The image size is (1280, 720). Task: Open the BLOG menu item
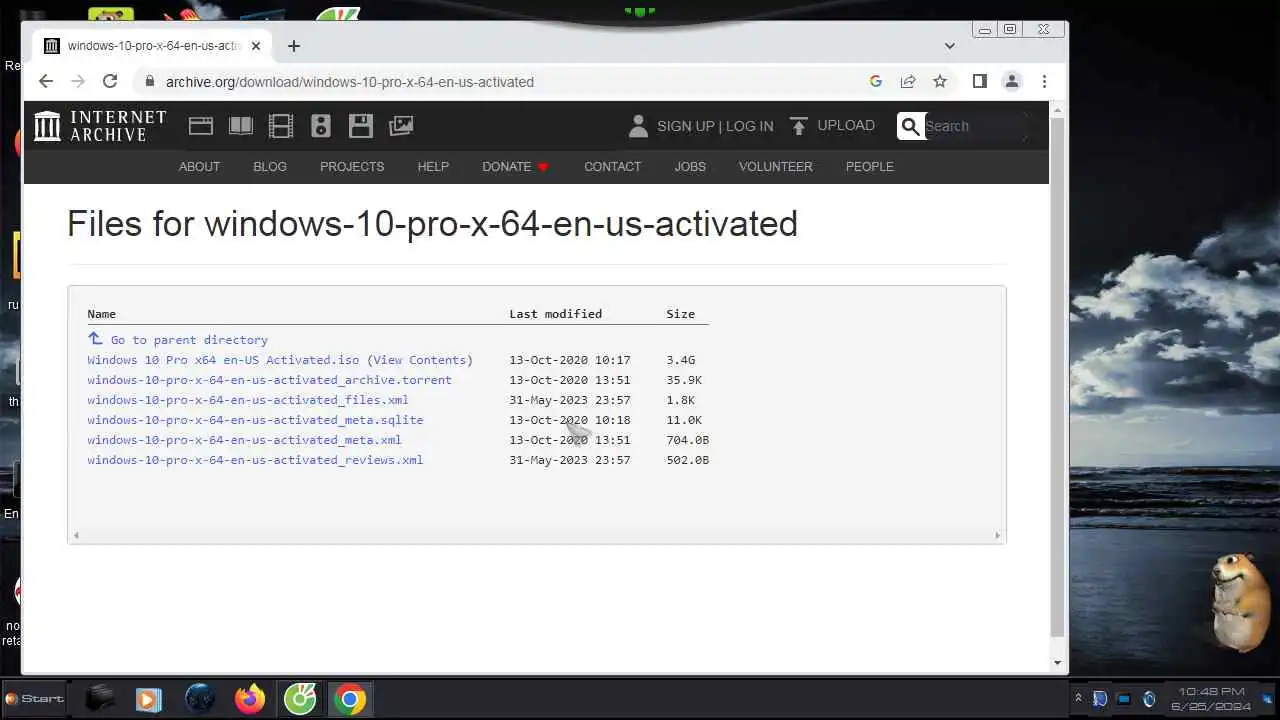(270, 167)
